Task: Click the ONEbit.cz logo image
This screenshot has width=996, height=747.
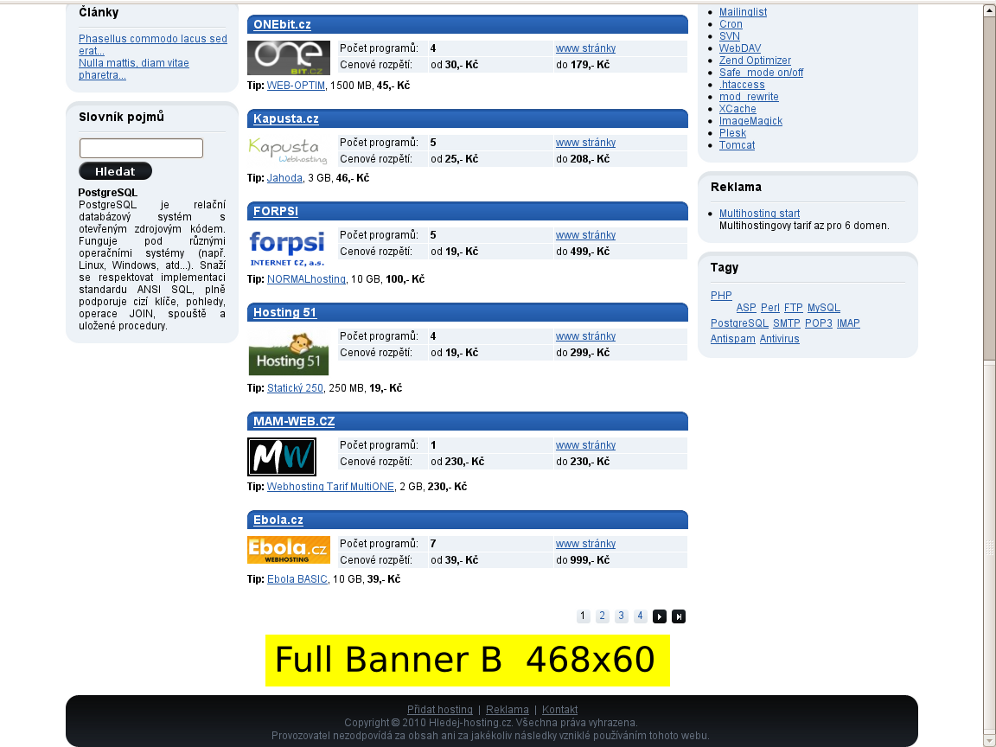Action: (x=288, y=58)
